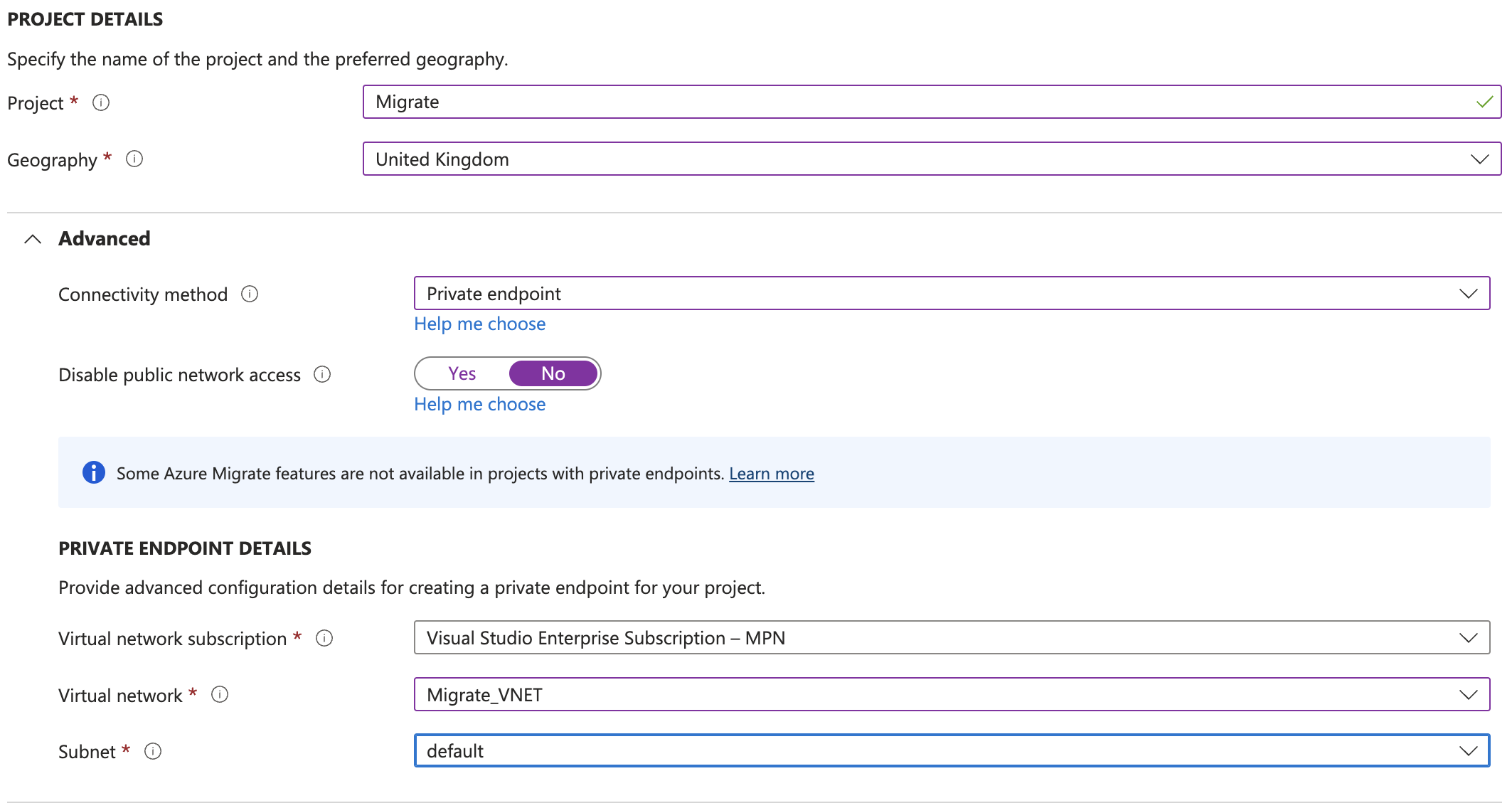The image size is (1512, 808).
Task: Click the Virtual network subscription label
Action: 173,639
